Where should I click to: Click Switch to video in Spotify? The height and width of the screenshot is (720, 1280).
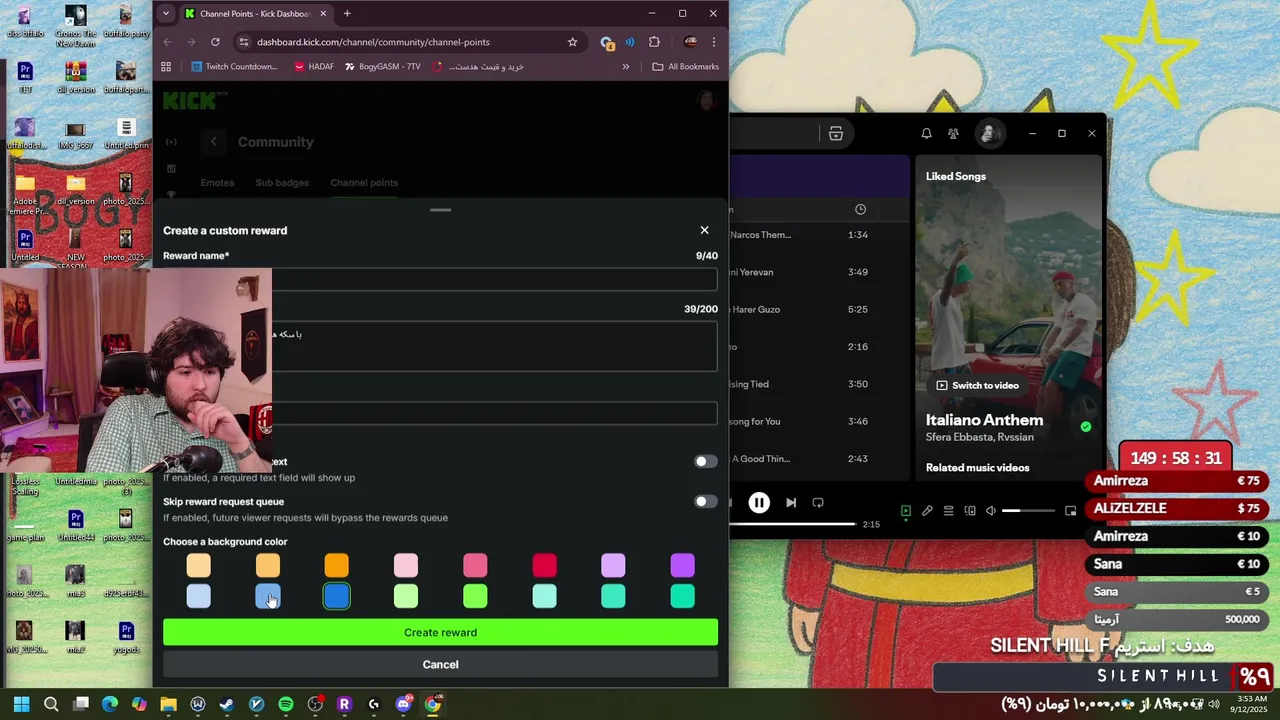point(977,385)
